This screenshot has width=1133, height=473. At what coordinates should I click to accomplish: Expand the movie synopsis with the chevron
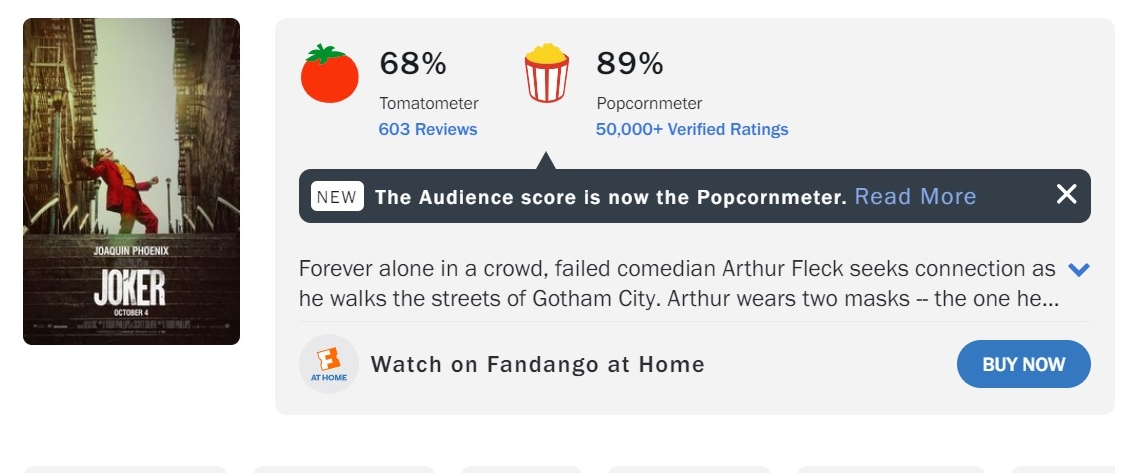(x=1078, y=269)
